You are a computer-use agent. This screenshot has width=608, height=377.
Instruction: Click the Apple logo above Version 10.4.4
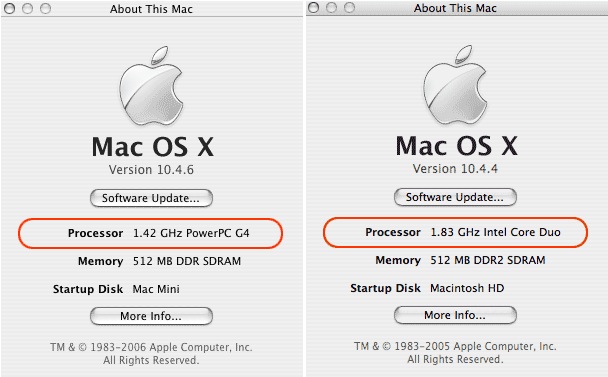(455, 85)
